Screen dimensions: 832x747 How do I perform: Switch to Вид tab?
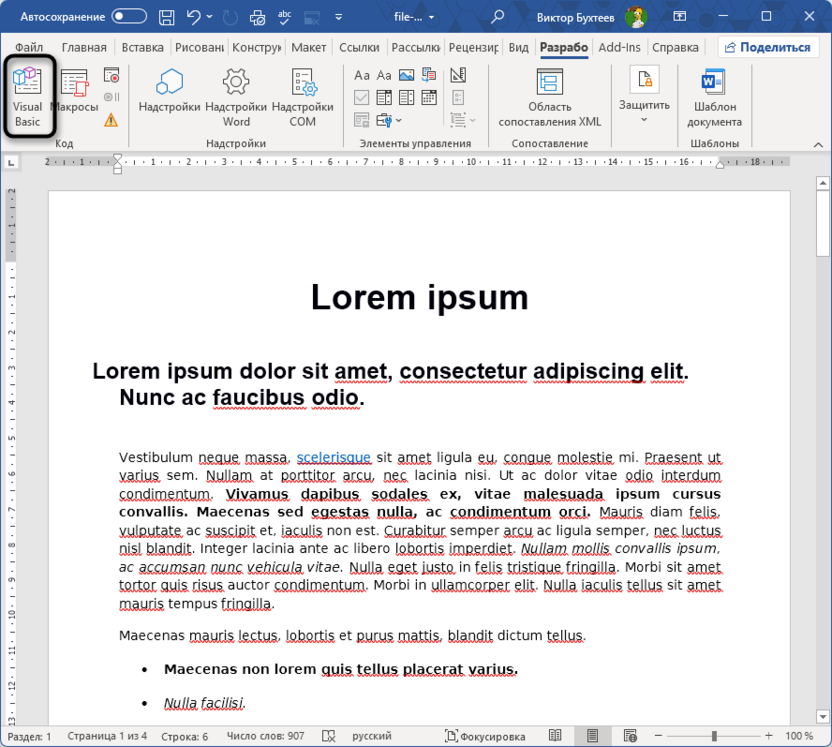(518, 47)
